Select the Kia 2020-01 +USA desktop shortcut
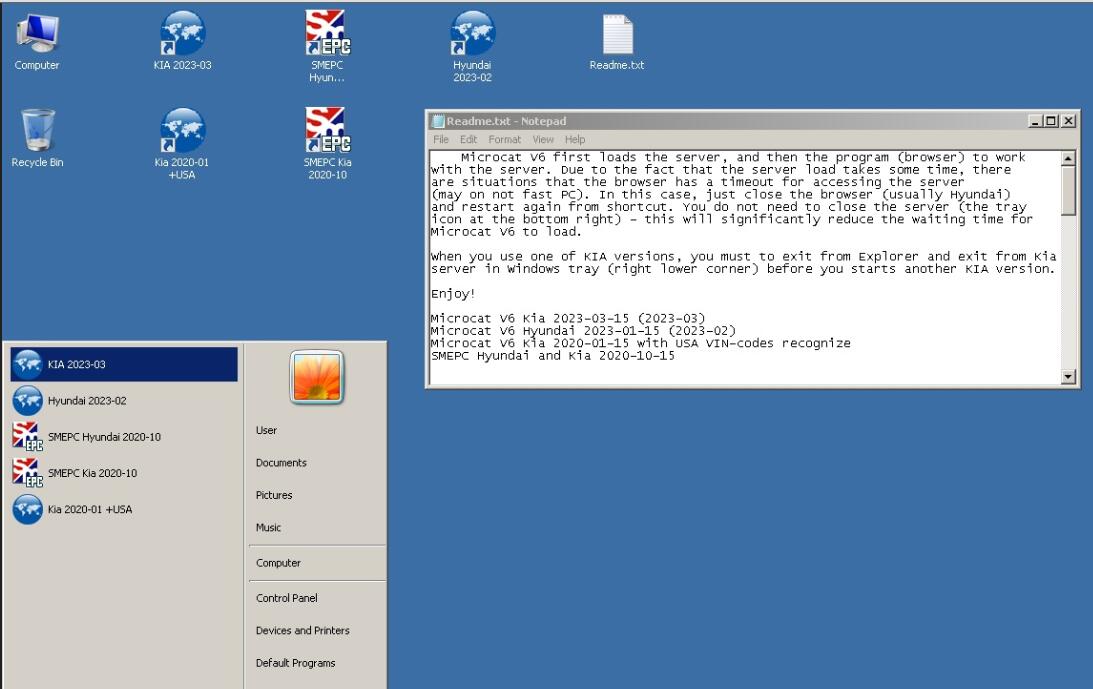Image resolution: width=1093 pixels, height=689 pixels. [x=182, y=144]
